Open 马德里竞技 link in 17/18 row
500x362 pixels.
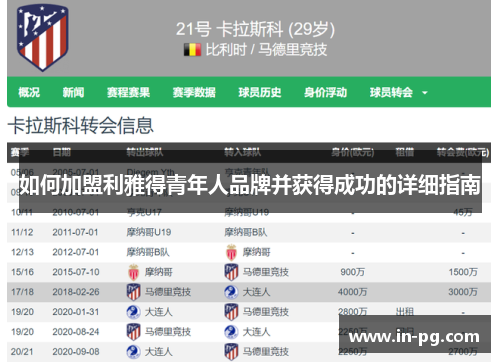tap(168, 292)
